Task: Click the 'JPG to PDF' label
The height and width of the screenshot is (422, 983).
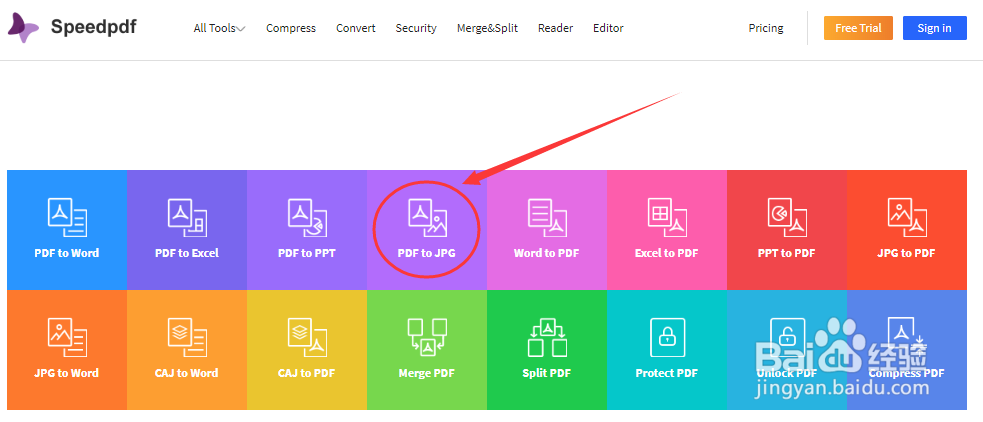Action: 907,253
